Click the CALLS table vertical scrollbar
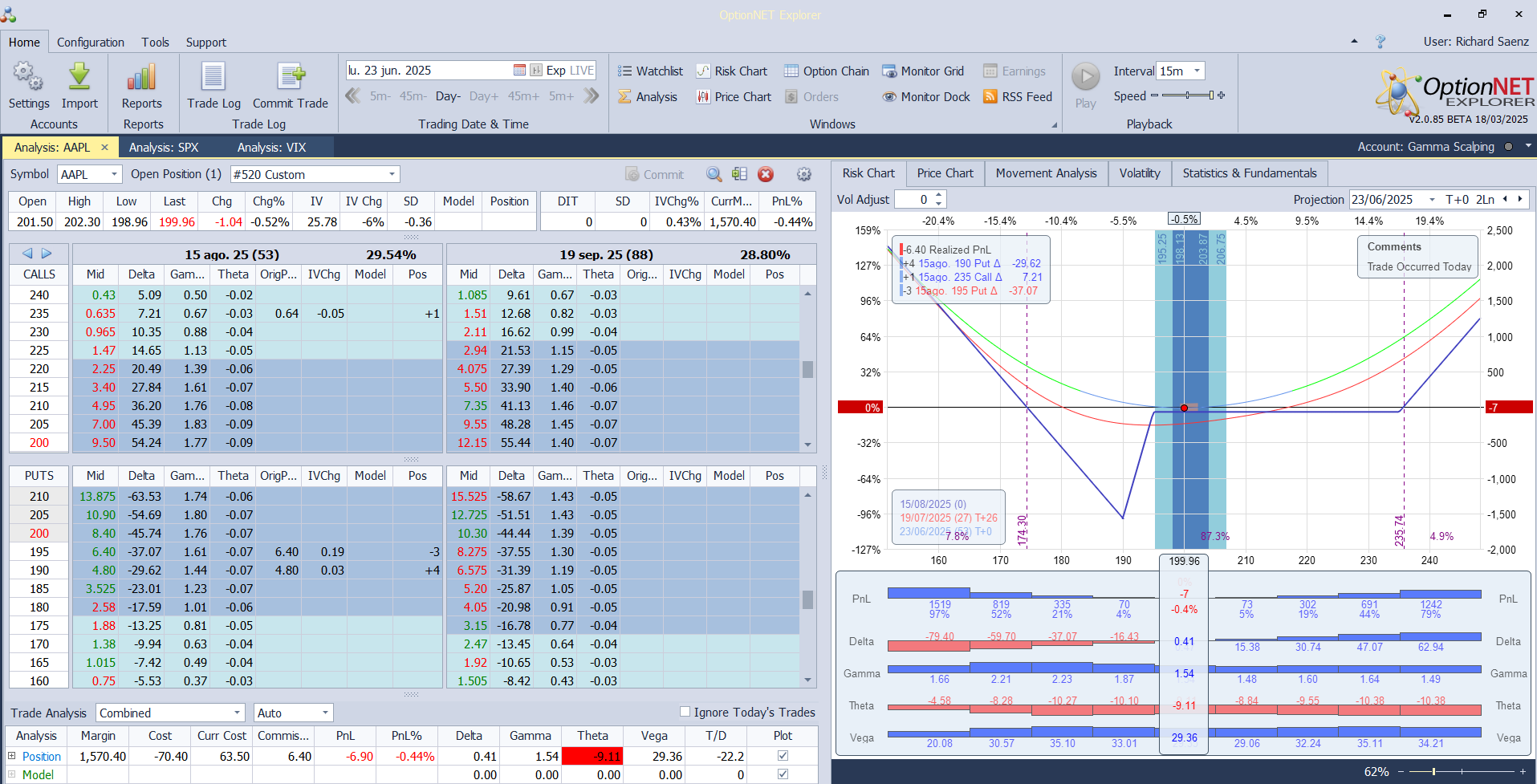 tap(807, 369)
